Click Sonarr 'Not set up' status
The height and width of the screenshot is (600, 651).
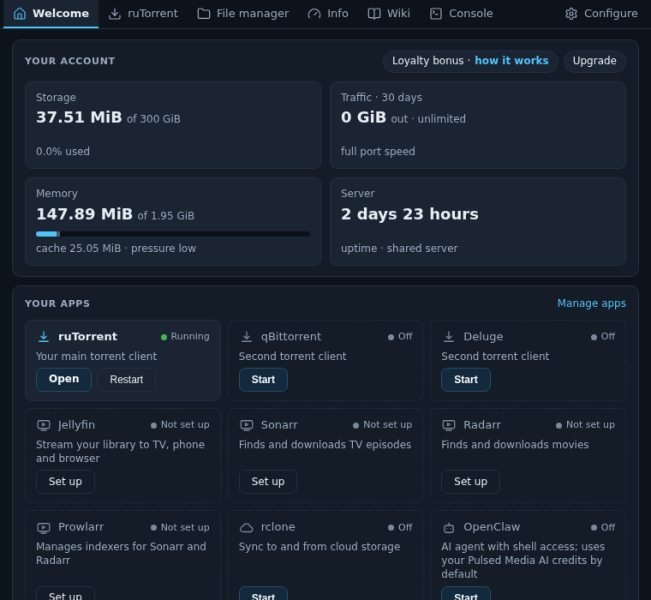coord(382,425)
